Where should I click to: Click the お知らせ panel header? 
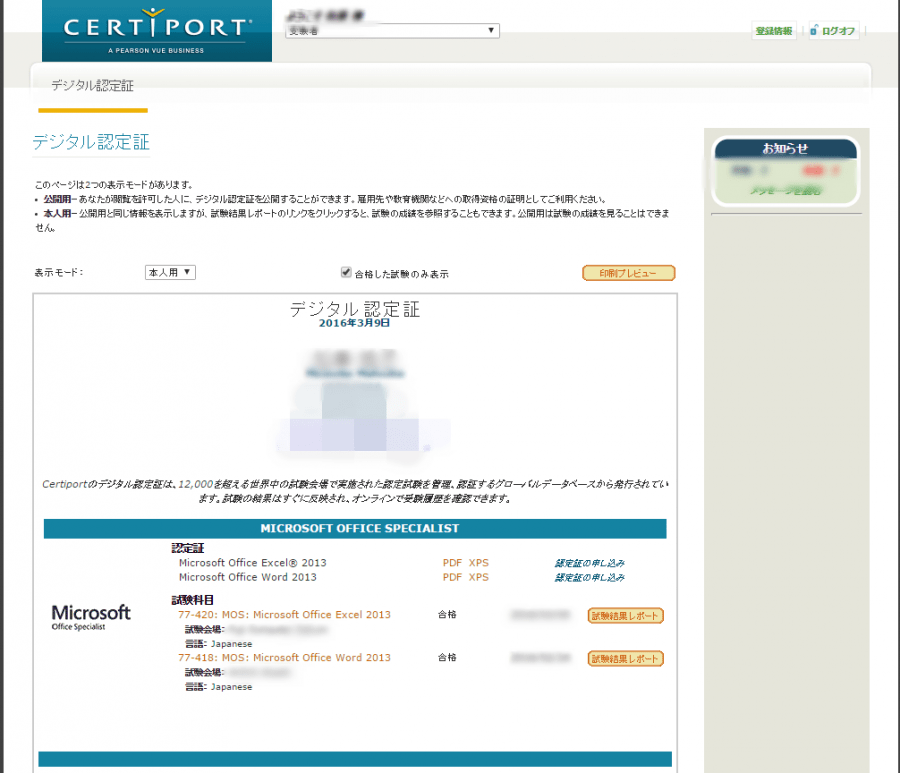785,149
